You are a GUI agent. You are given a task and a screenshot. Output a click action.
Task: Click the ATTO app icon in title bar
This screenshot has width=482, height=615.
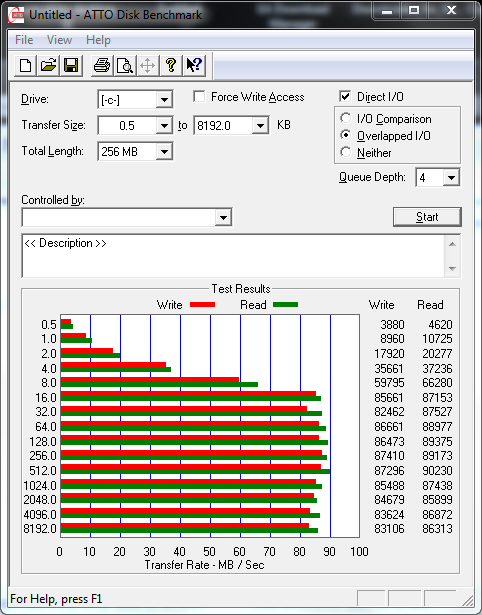16,15
